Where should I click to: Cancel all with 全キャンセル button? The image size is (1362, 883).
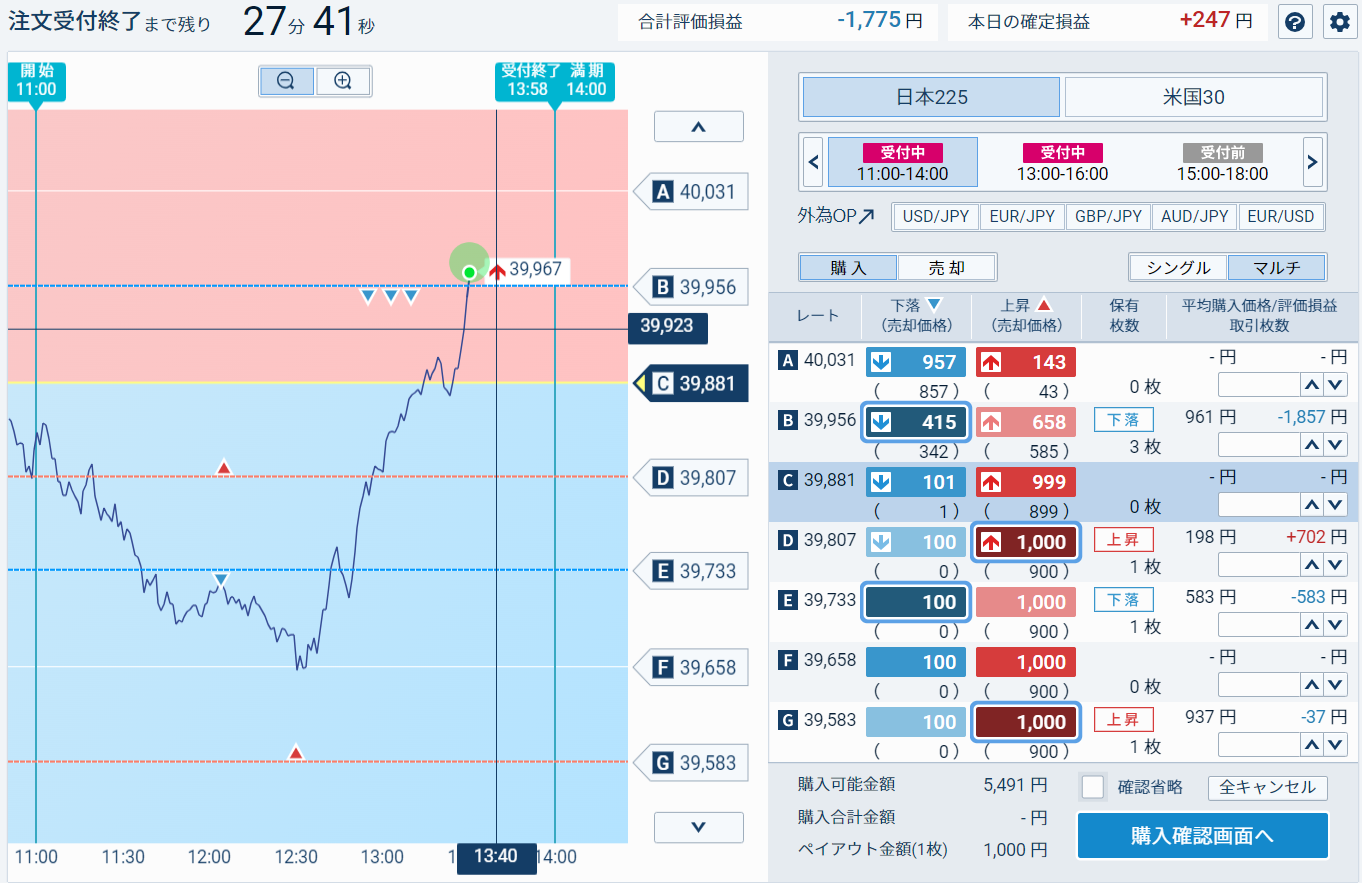point(1268,787)
